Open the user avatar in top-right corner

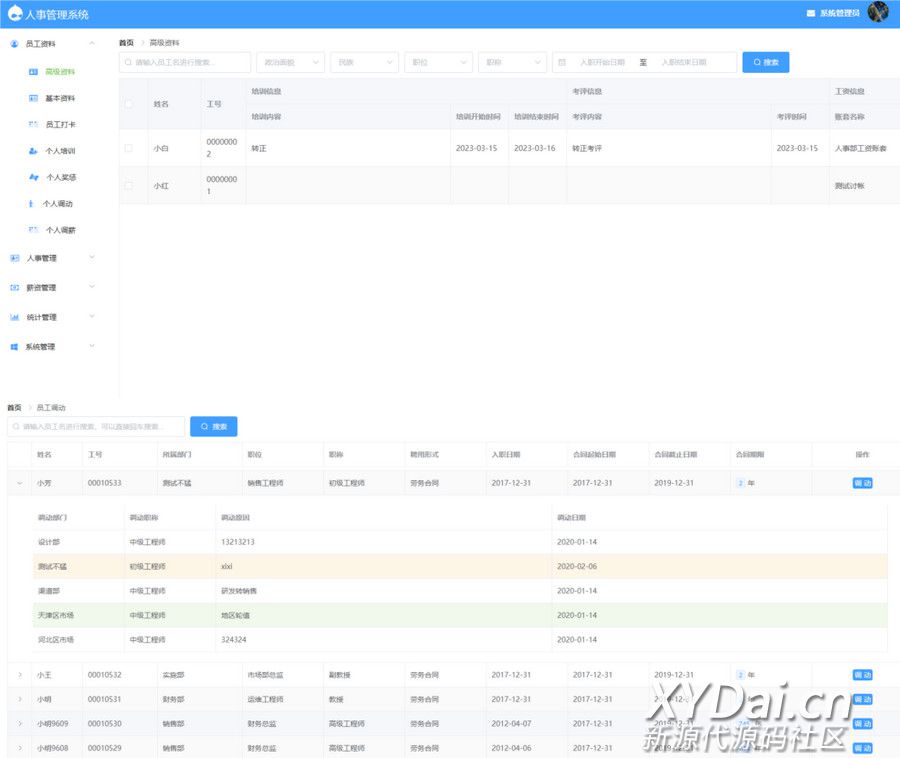click(x=877, y=13)
